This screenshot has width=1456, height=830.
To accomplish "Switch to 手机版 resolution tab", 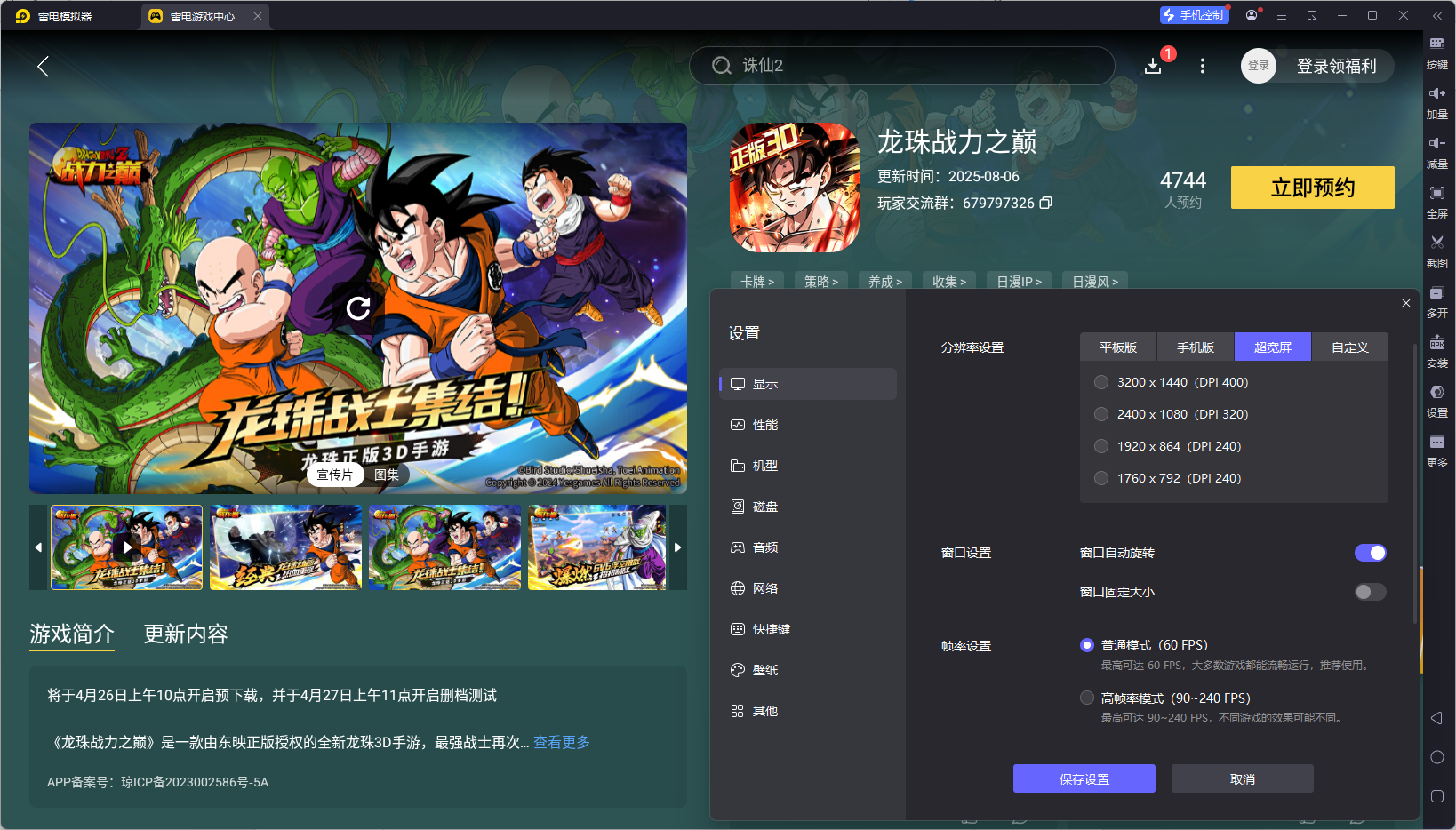I will coord(1196,347).
